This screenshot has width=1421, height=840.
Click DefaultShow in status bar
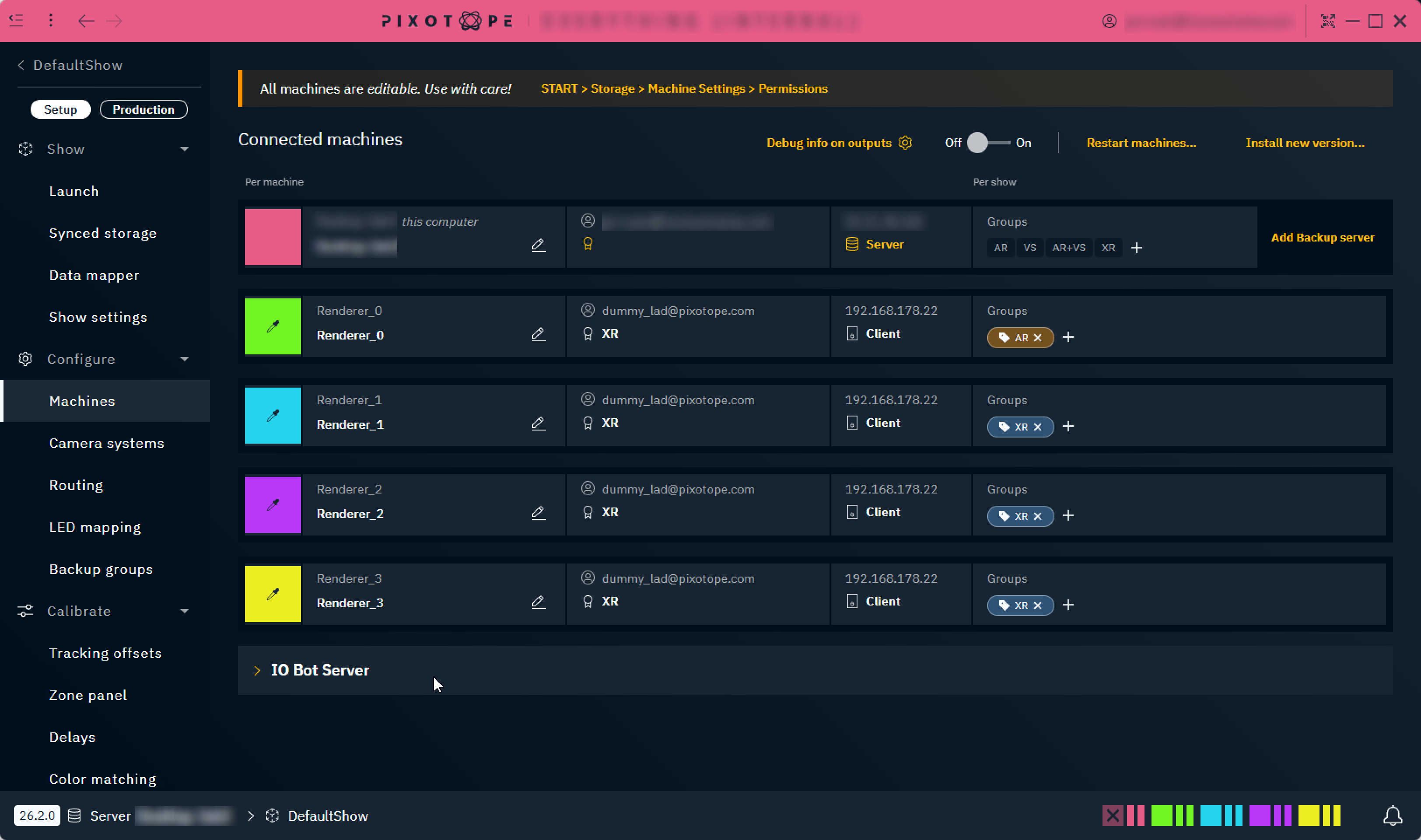point(328,815)
